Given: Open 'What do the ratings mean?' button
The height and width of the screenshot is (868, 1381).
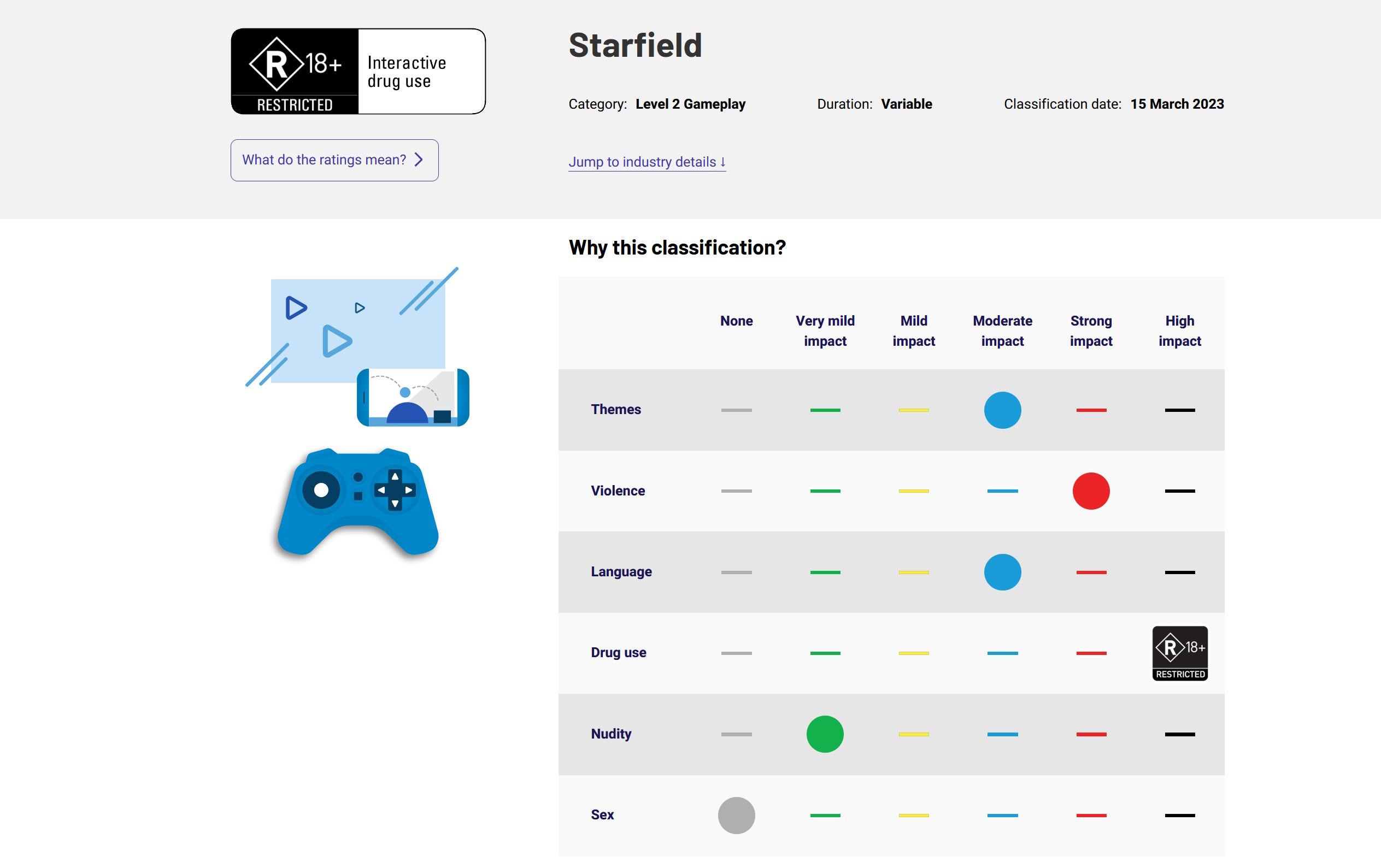Looking at the screenshot, I should pos(334,160).
